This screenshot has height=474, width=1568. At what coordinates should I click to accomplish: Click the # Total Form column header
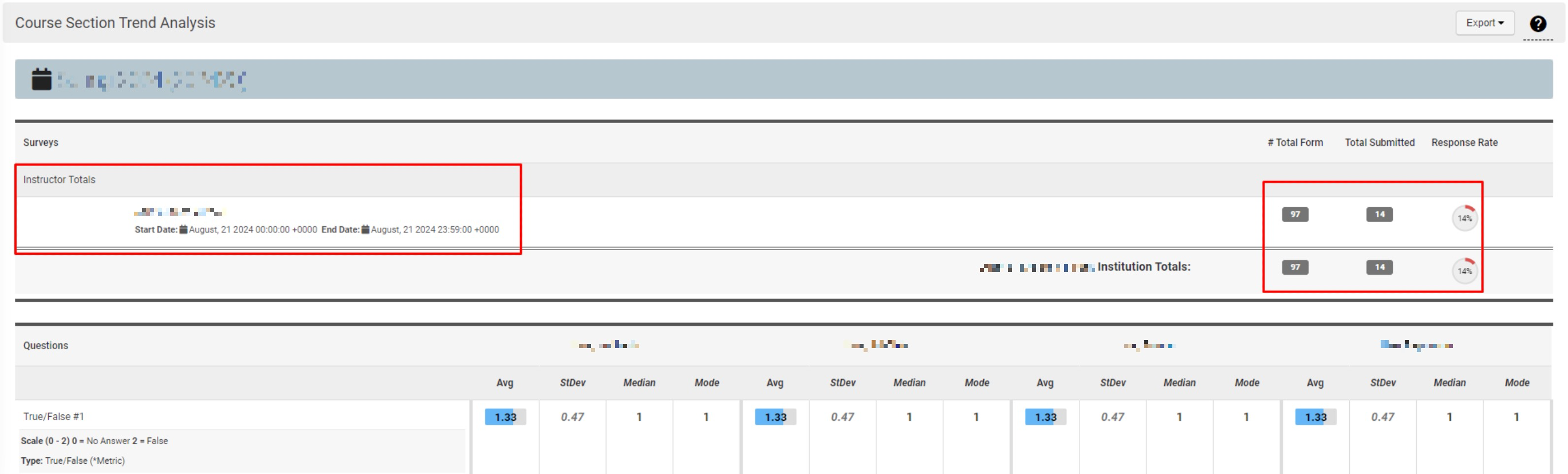[x=1295, y=143]
